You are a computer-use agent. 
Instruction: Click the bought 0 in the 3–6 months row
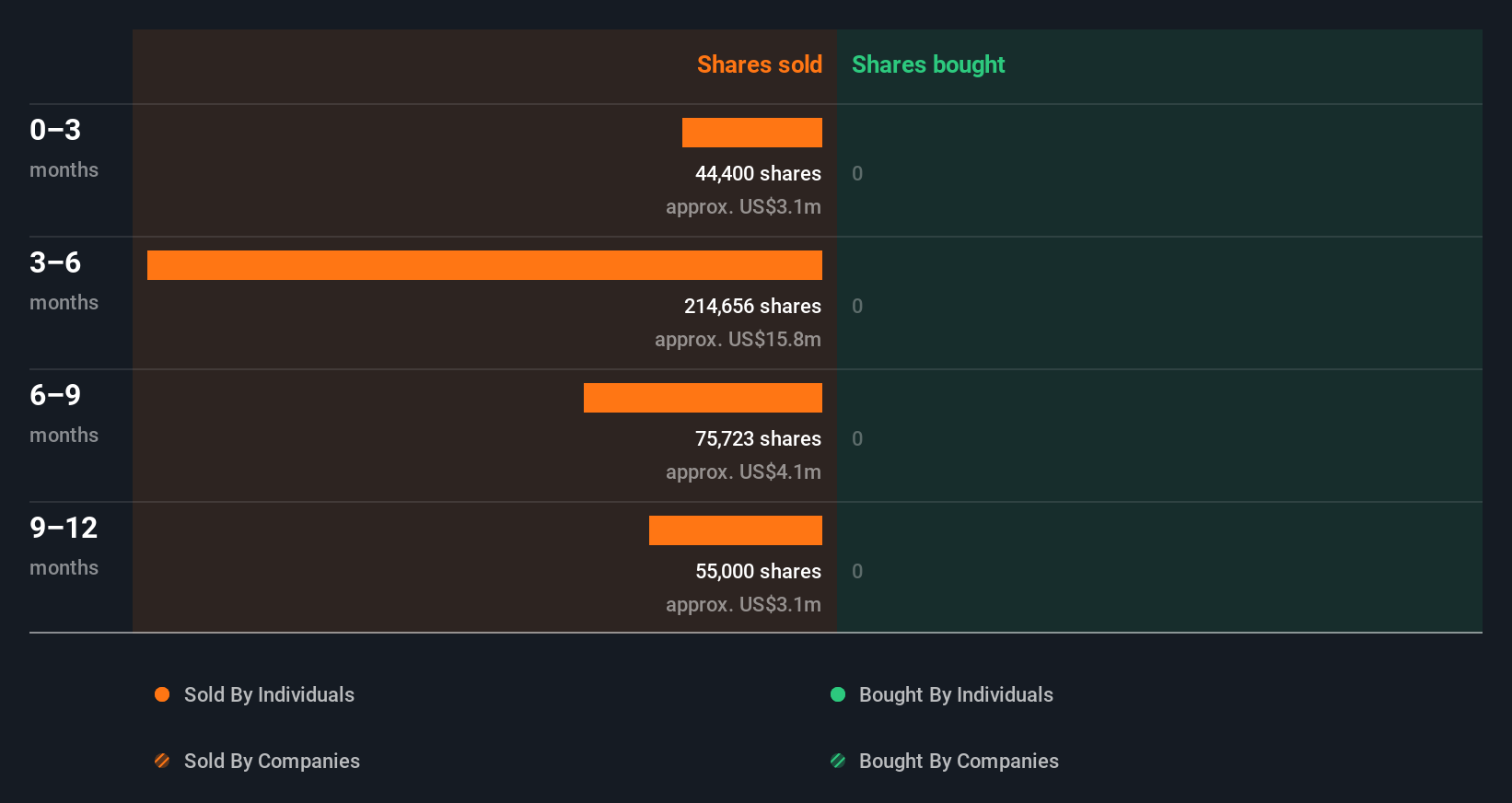click(857, 306)
